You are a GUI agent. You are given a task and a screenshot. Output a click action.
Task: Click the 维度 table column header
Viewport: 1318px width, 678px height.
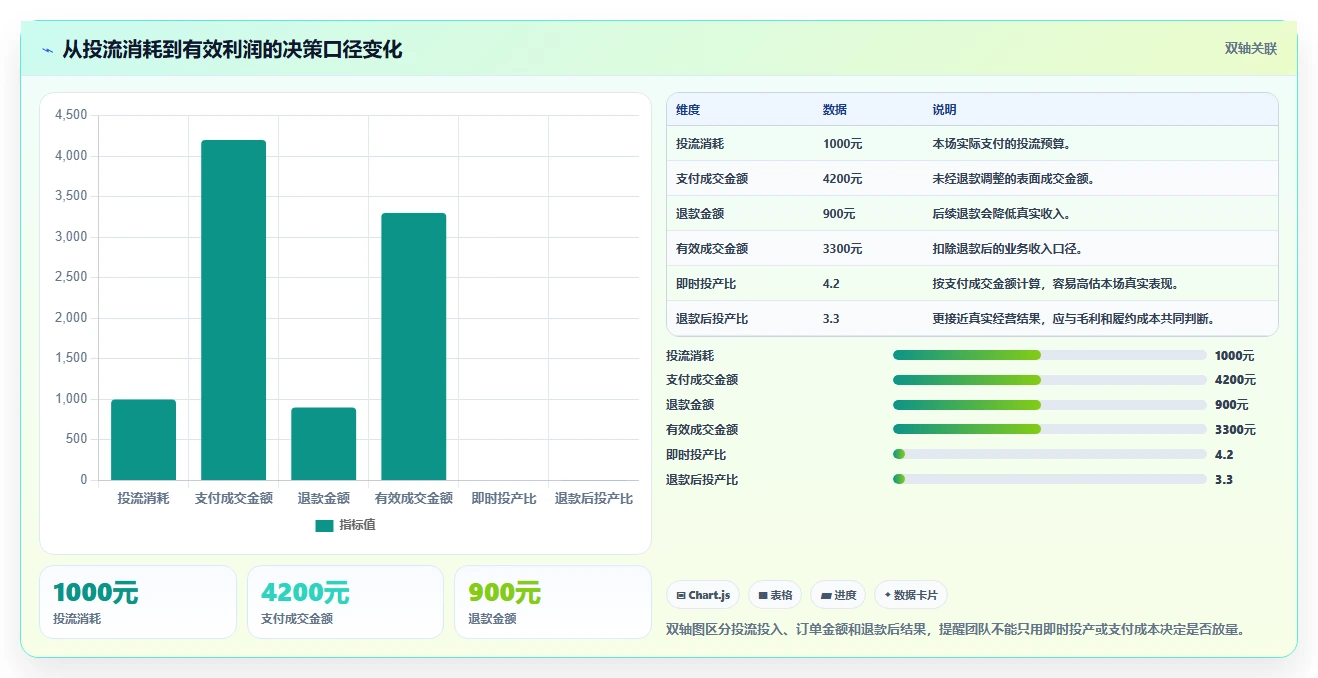pyautogui.click(x=688, y=110)
